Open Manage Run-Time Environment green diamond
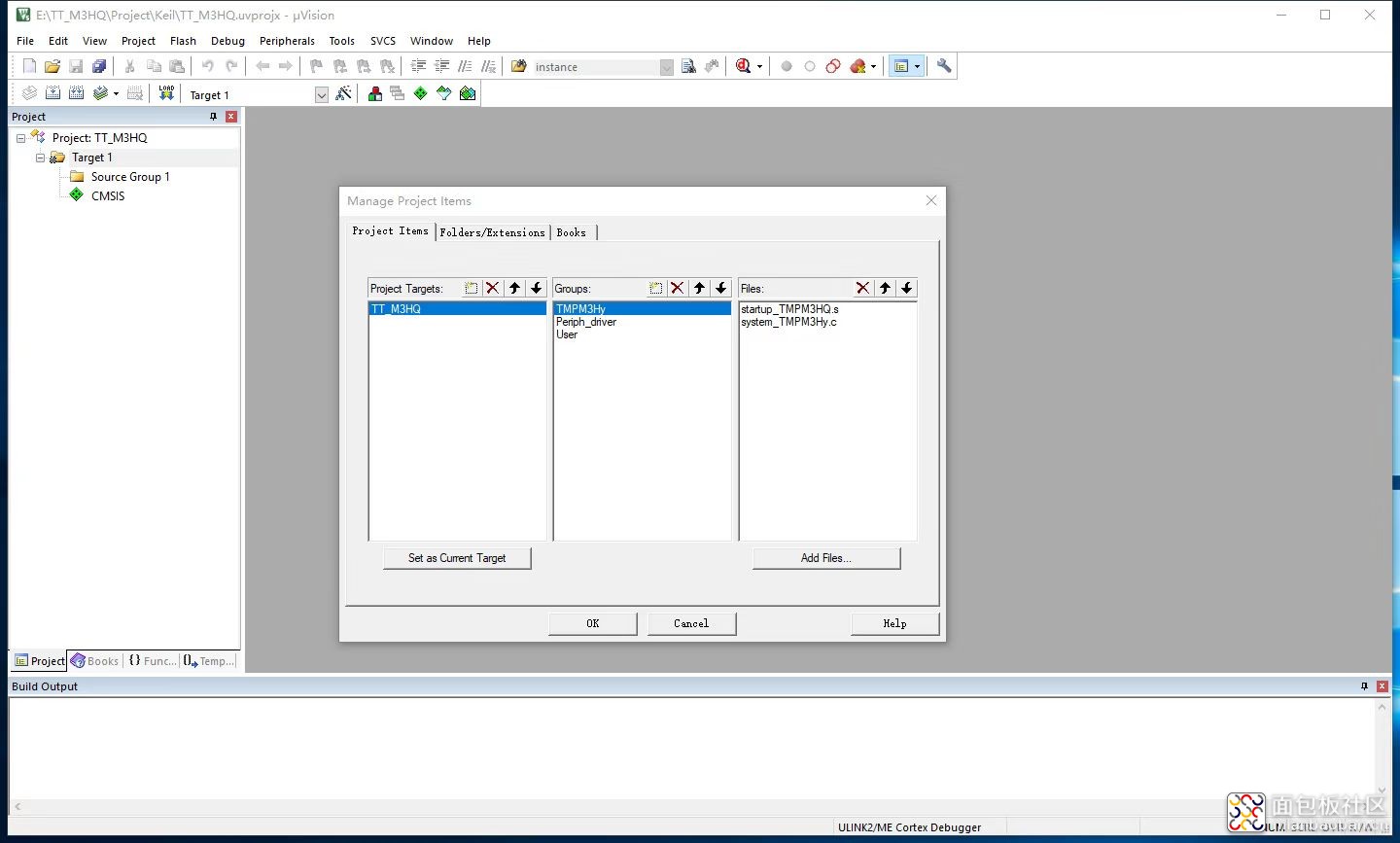Image resolution: width=1400 pixels, height=843 pixels. tap(421, 93)
